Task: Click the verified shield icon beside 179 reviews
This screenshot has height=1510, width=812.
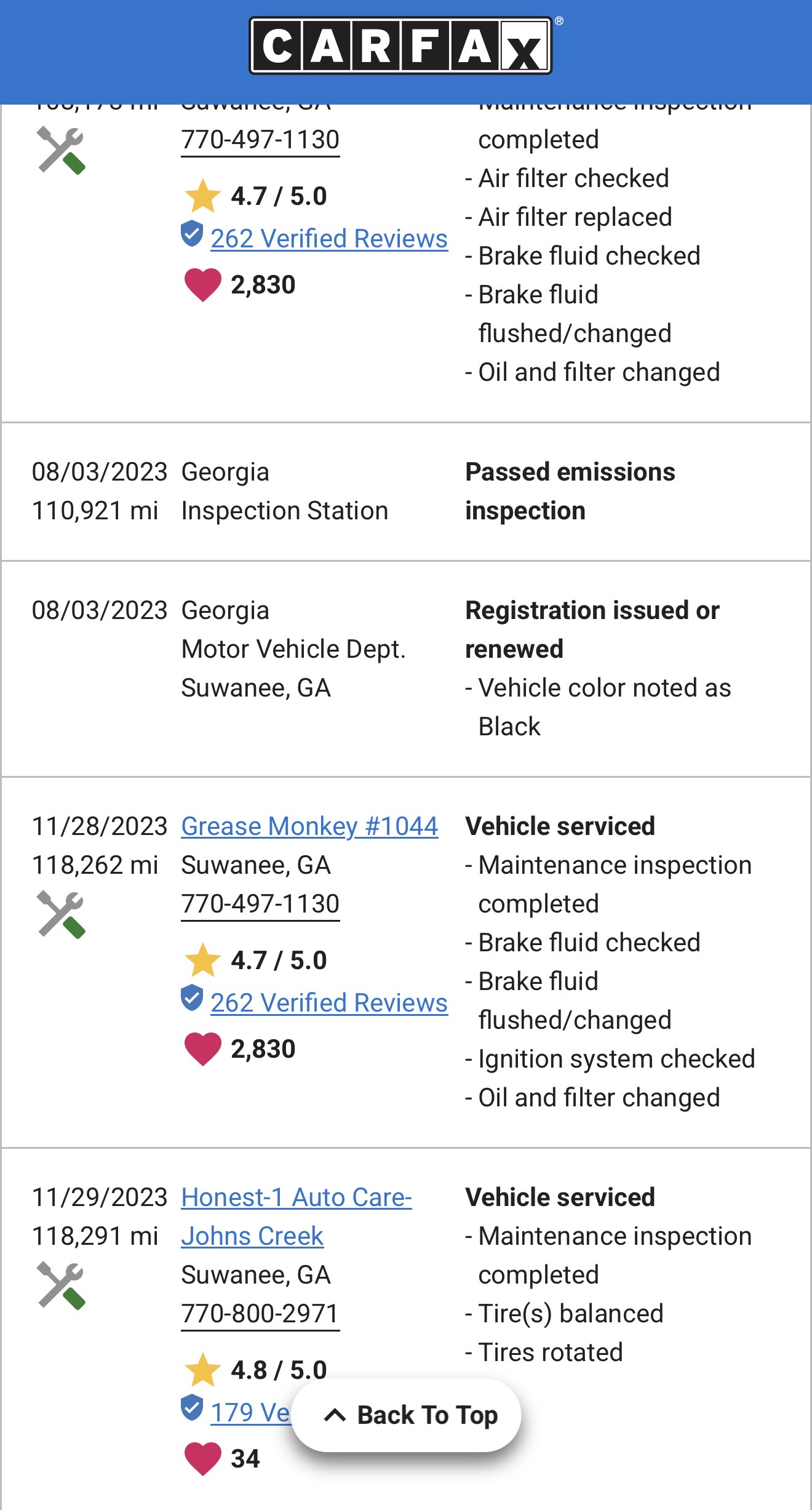Action: pos(192,1407)
